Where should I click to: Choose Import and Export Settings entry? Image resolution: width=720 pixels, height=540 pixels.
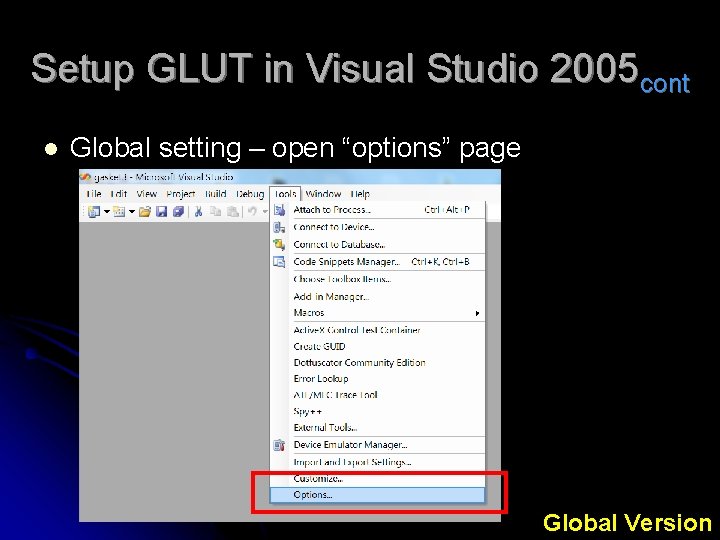tap(377, 462)
